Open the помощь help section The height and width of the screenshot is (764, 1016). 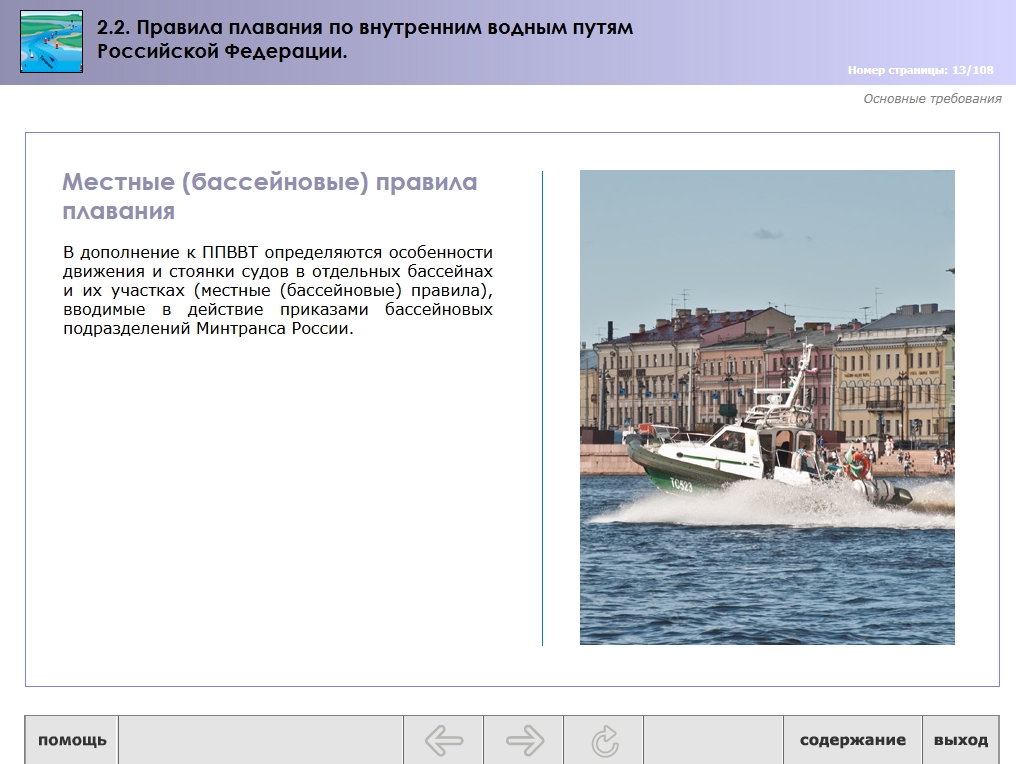point(72,740)
